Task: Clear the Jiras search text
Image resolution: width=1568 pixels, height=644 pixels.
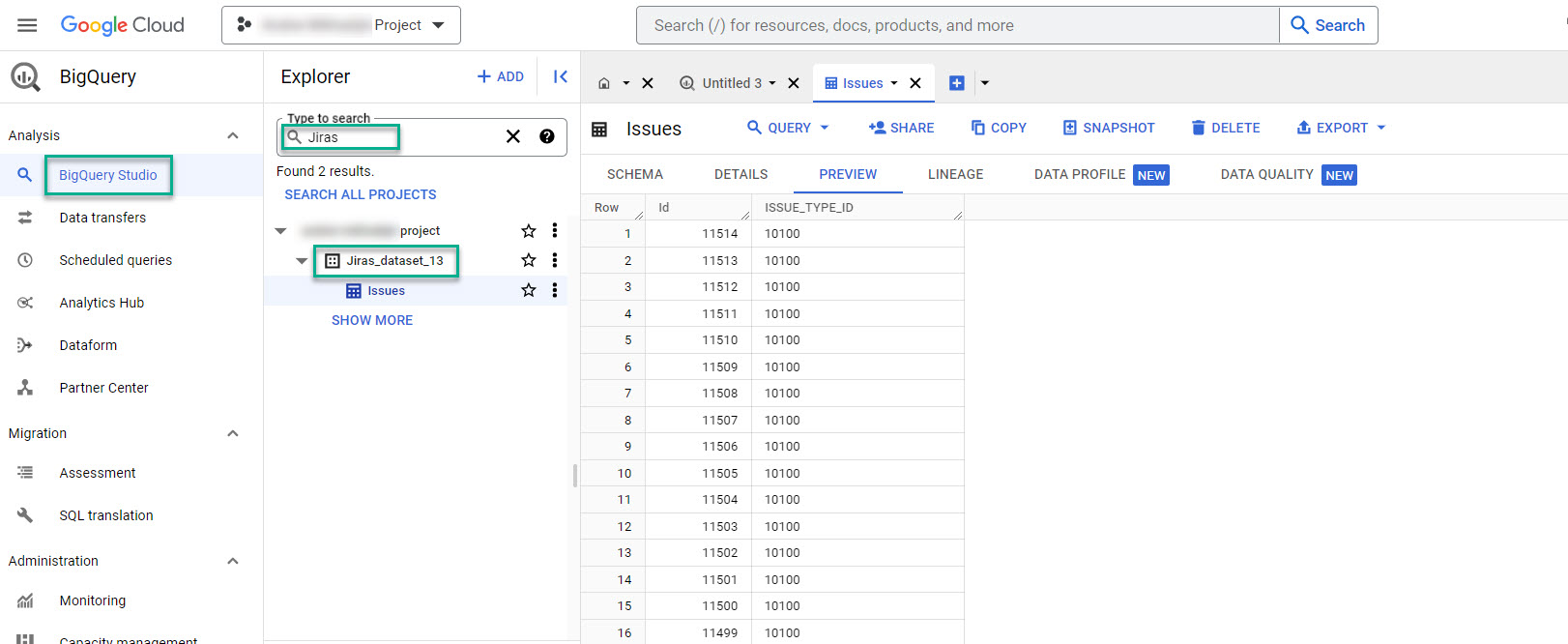Action: pyautogui.click(x=513, y=136)
